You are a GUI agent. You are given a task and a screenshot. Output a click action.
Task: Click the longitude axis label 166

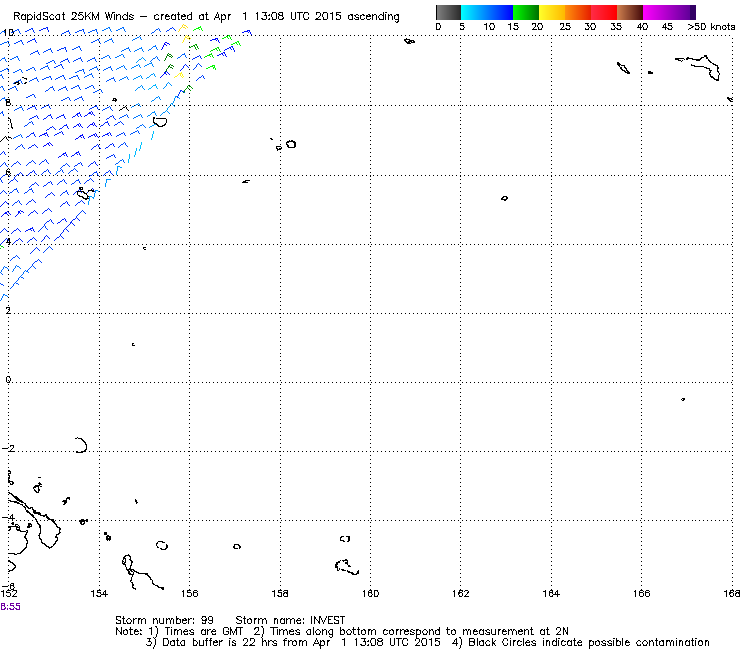pos(641,593)
